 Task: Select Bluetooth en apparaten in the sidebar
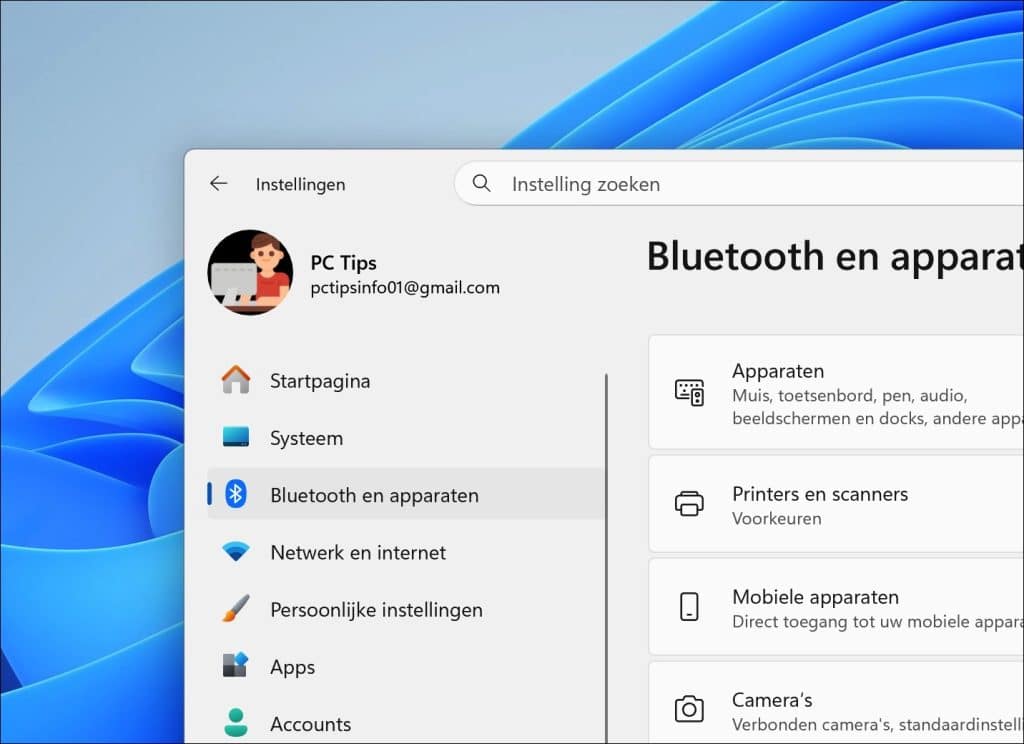pos(374,494)
